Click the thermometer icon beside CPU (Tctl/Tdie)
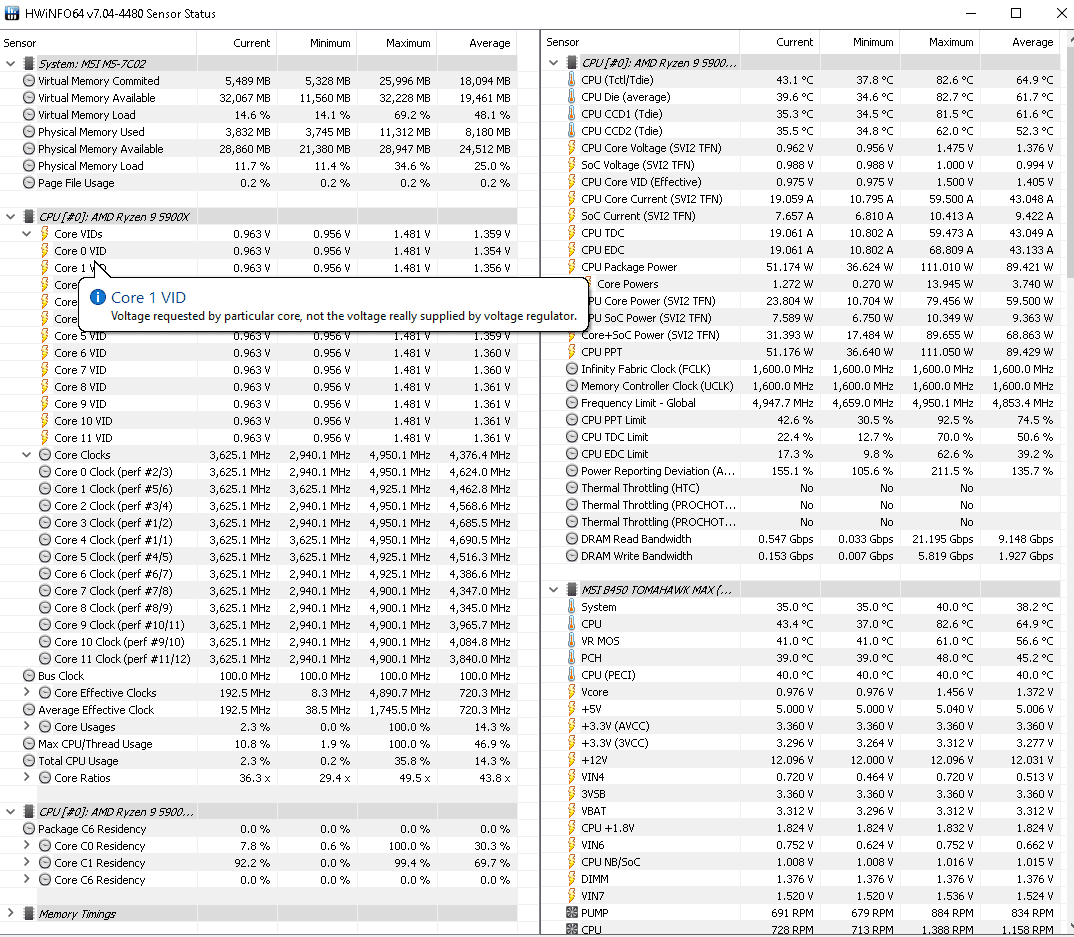Viewport: 1074px width, 937px height. click(x=572, y=80)
